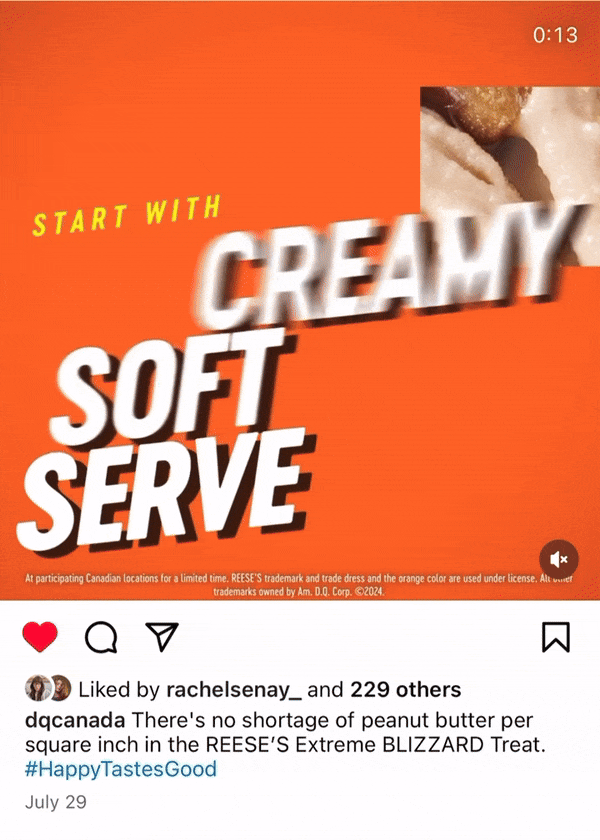Open the second liker's profile avatar
This screenshot has height=840, width=600.
[61, 688]
